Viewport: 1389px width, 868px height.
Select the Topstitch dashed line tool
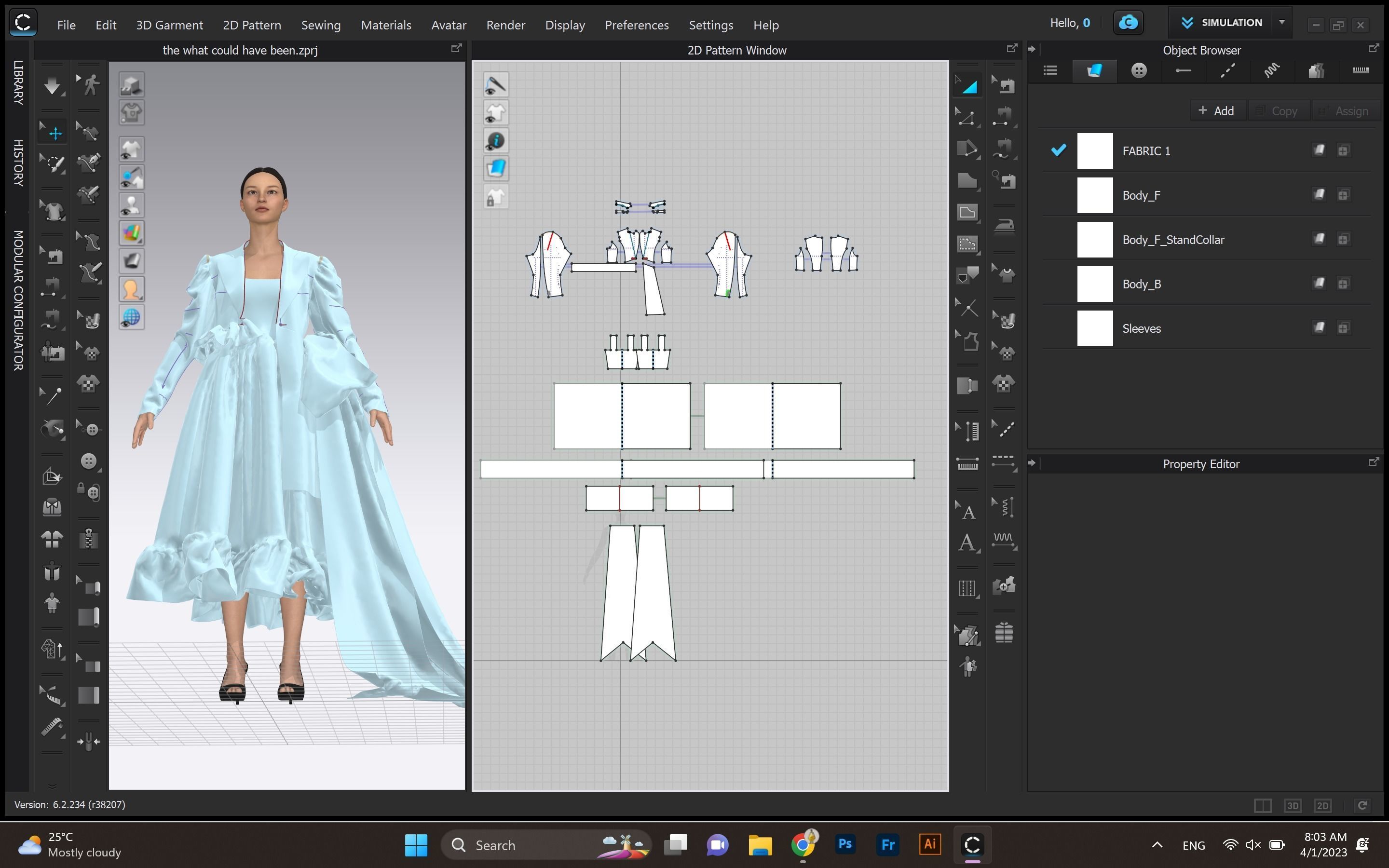pos(1003,429)
